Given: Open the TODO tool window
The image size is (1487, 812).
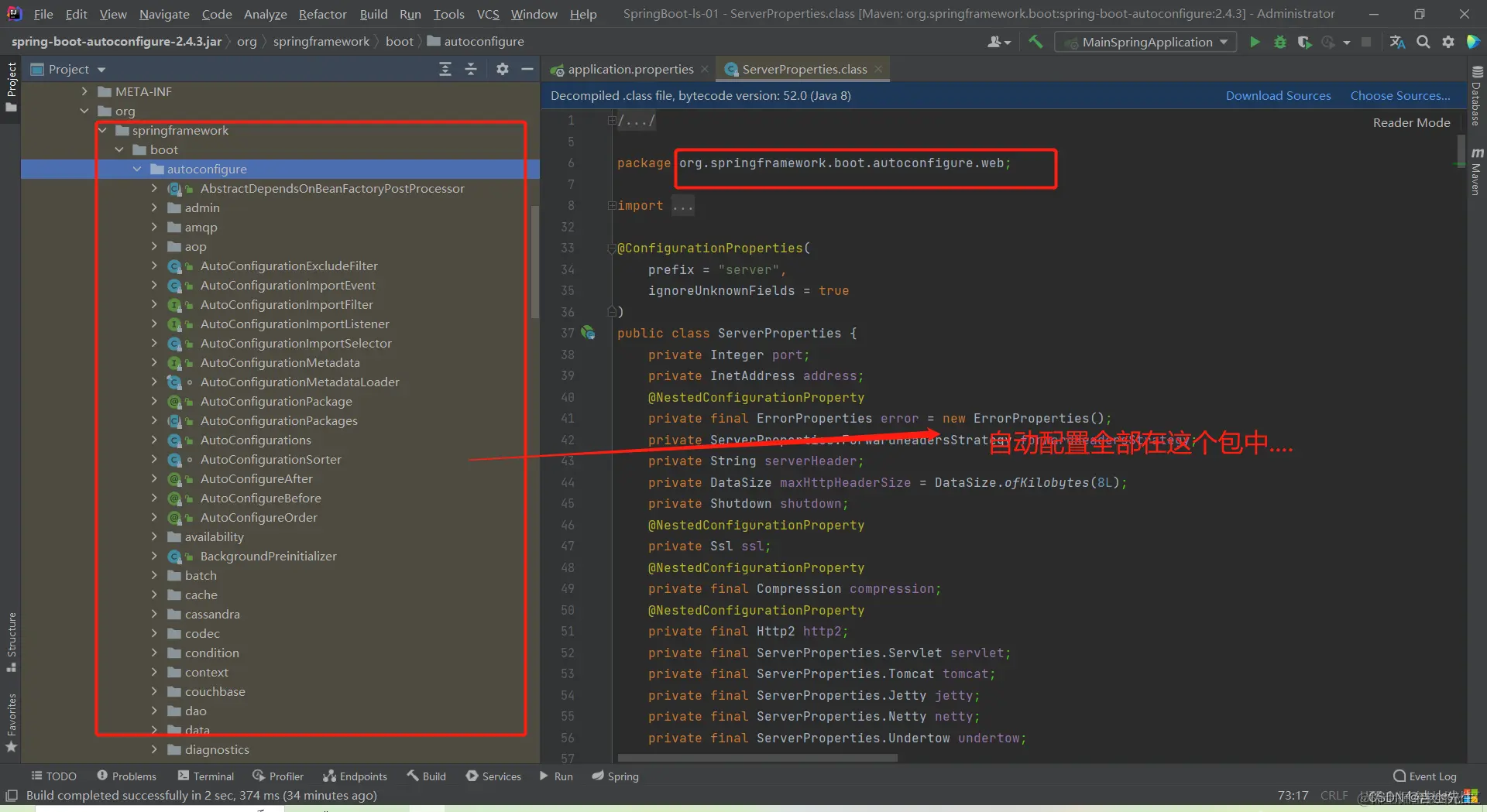Looking at the screenshot, I should click(x=54, y=776).
